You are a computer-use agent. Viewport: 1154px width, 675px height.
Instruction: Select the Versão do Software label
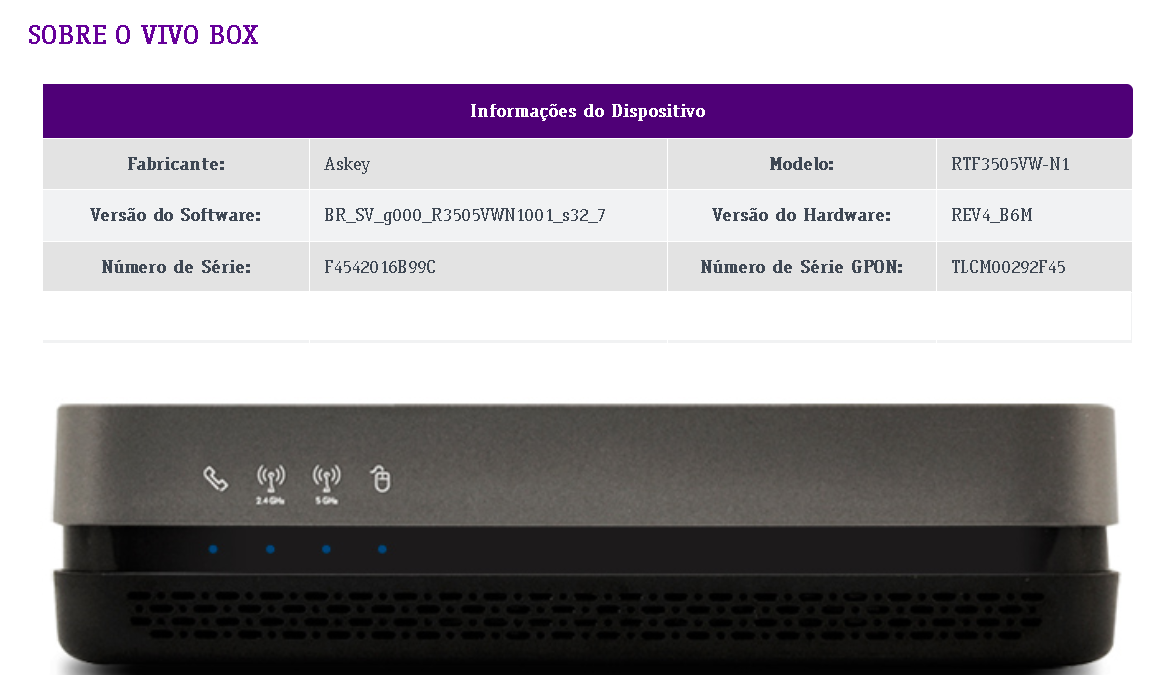[176, 215]
